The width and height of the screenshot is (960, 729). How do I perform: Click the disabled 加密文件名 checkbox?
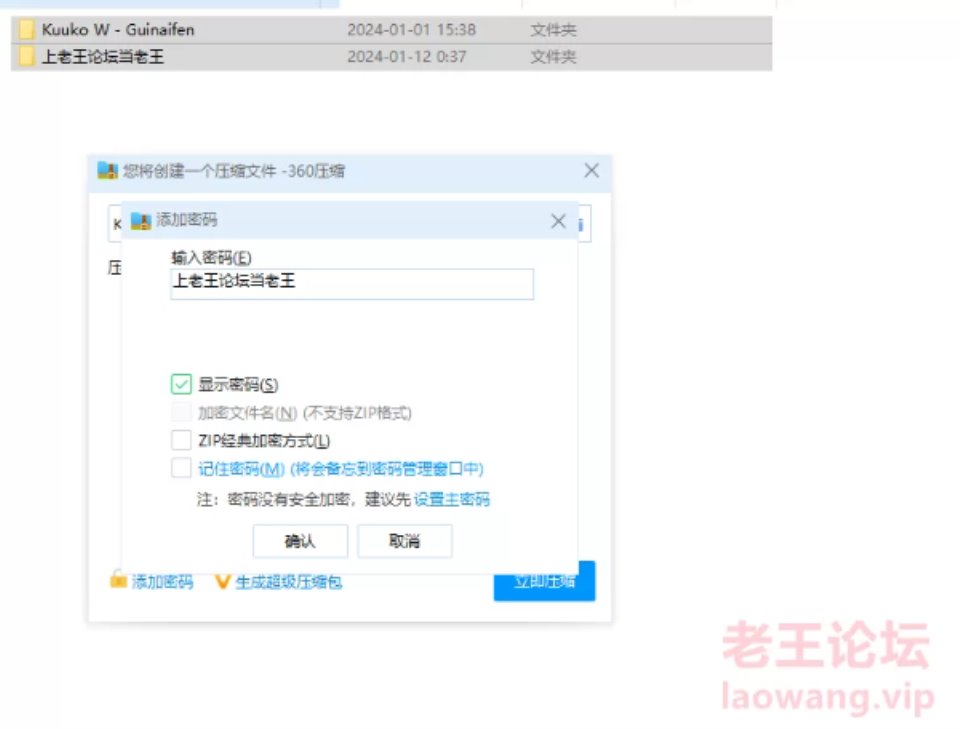point(181,412)
